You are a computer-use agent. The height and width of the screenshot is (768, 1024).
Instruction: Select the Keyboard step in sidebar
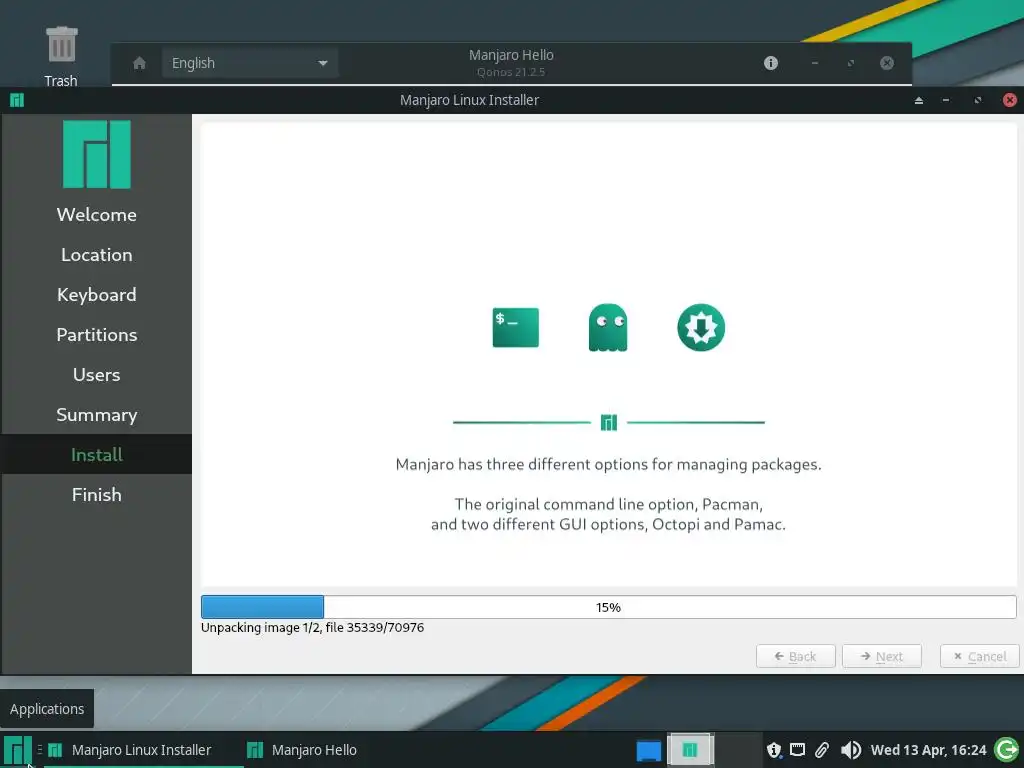click(x=97, y=295)
